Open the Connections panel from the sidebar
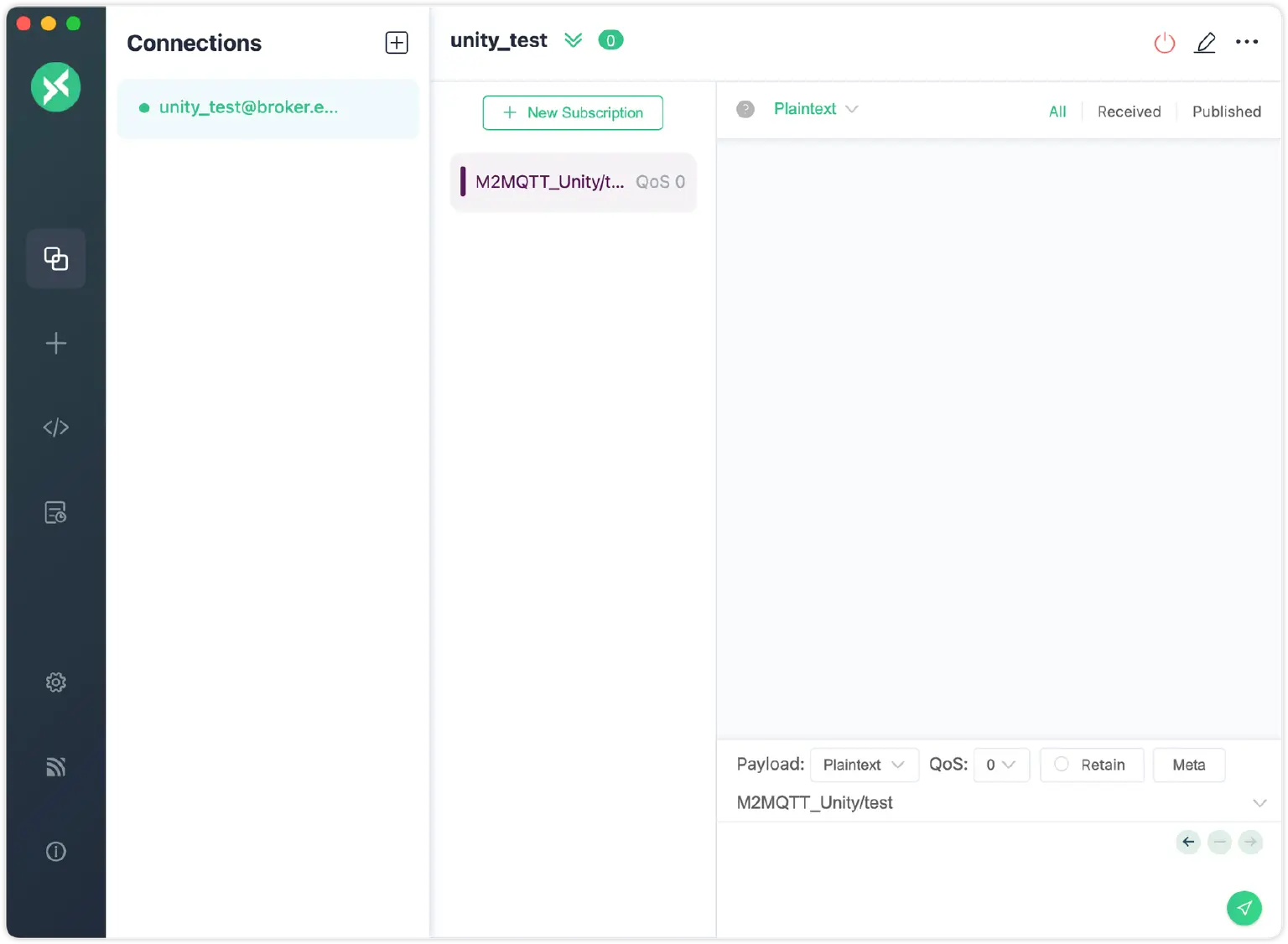The image size is (1288, 944). pos(55,258)
